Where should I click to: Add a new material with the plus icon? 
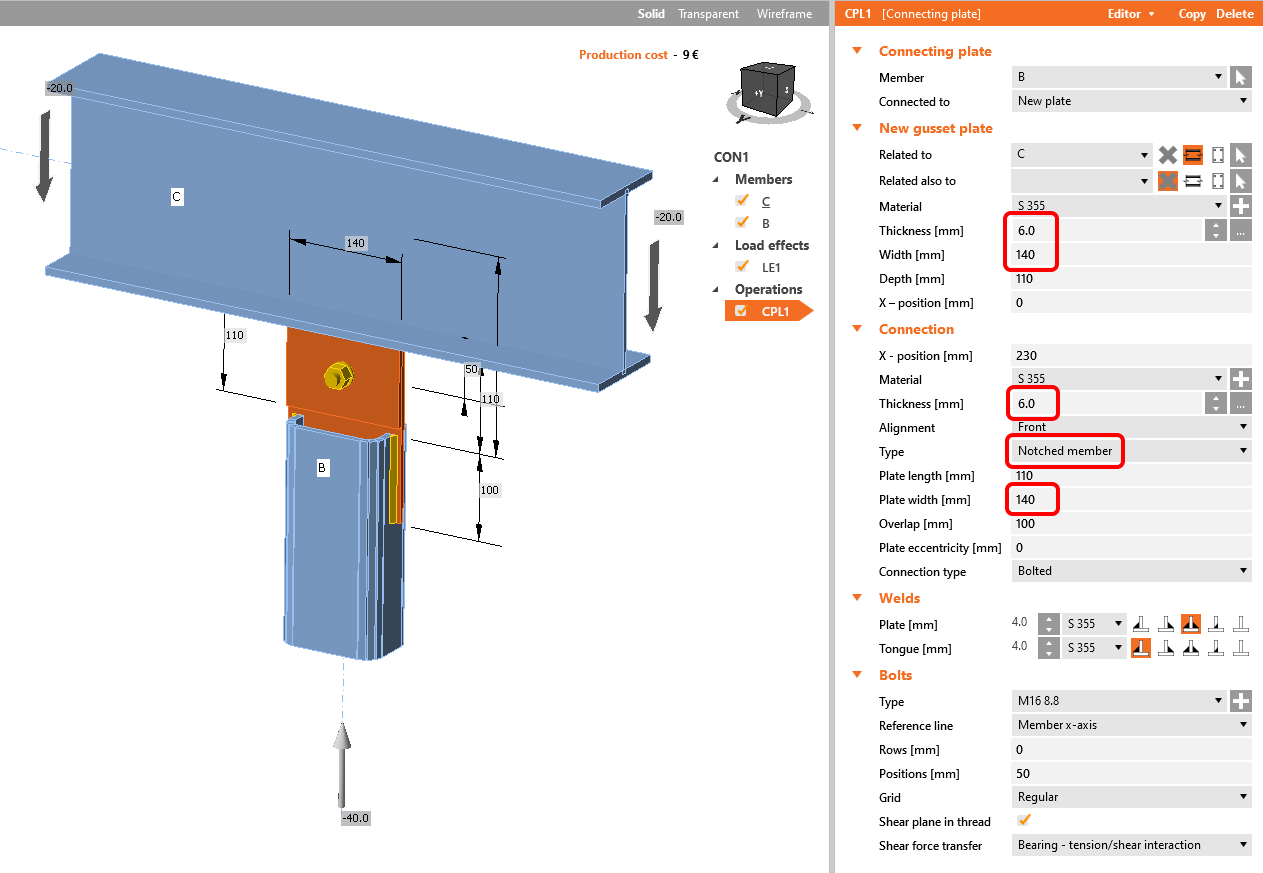(1243, 205)
